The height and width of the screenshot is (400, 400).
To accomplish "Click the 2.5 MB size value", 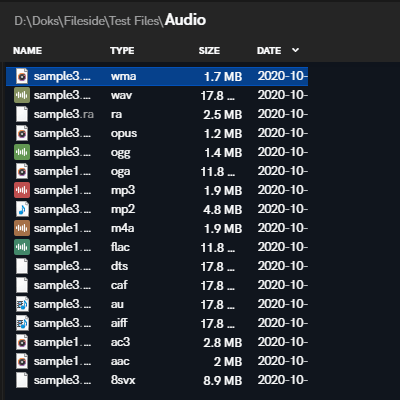I will [x=223, y=115].
